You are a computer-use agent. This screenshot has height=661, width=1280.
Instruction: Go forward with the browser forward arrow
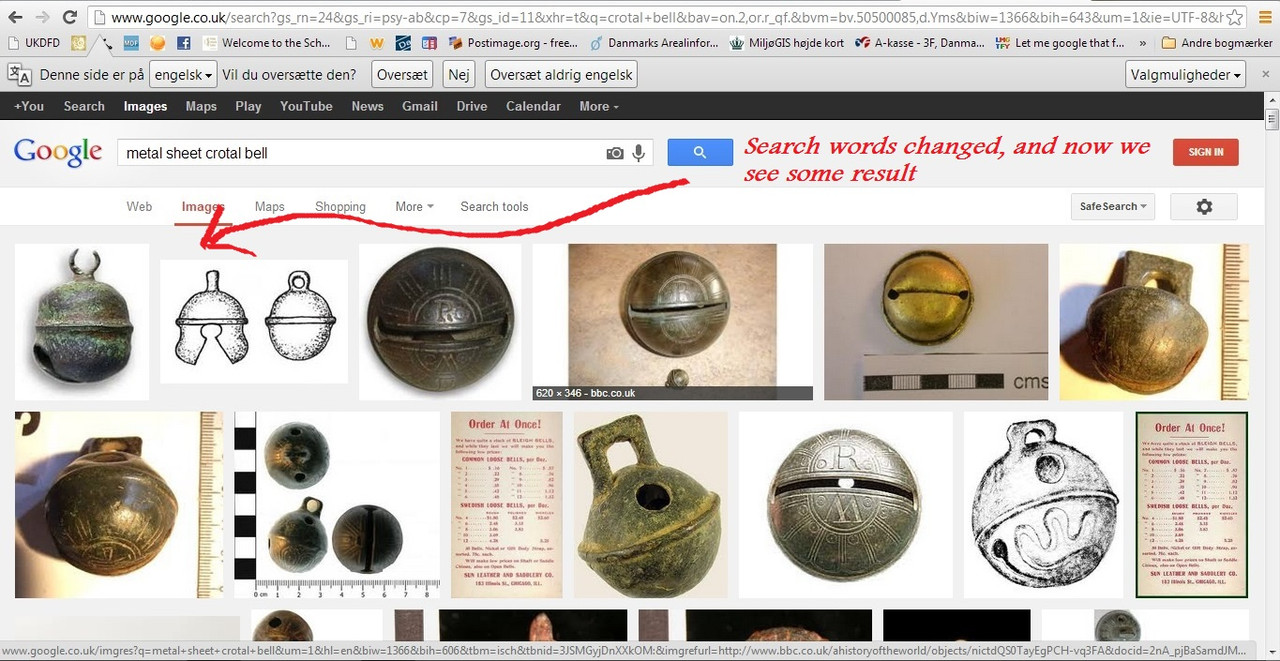click(x=42, y=17)
